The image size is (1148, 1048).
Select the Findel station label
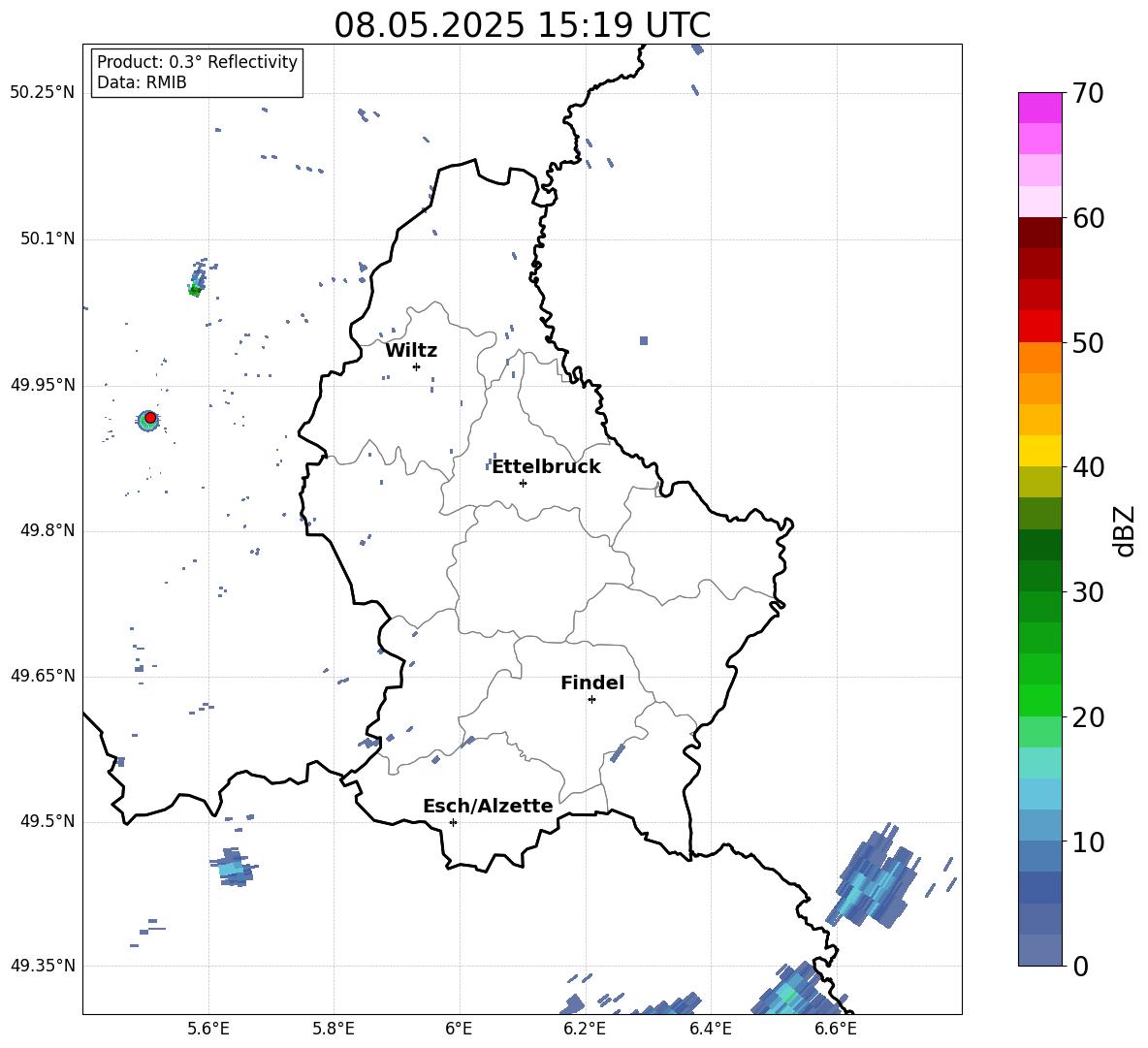(592, 683)
